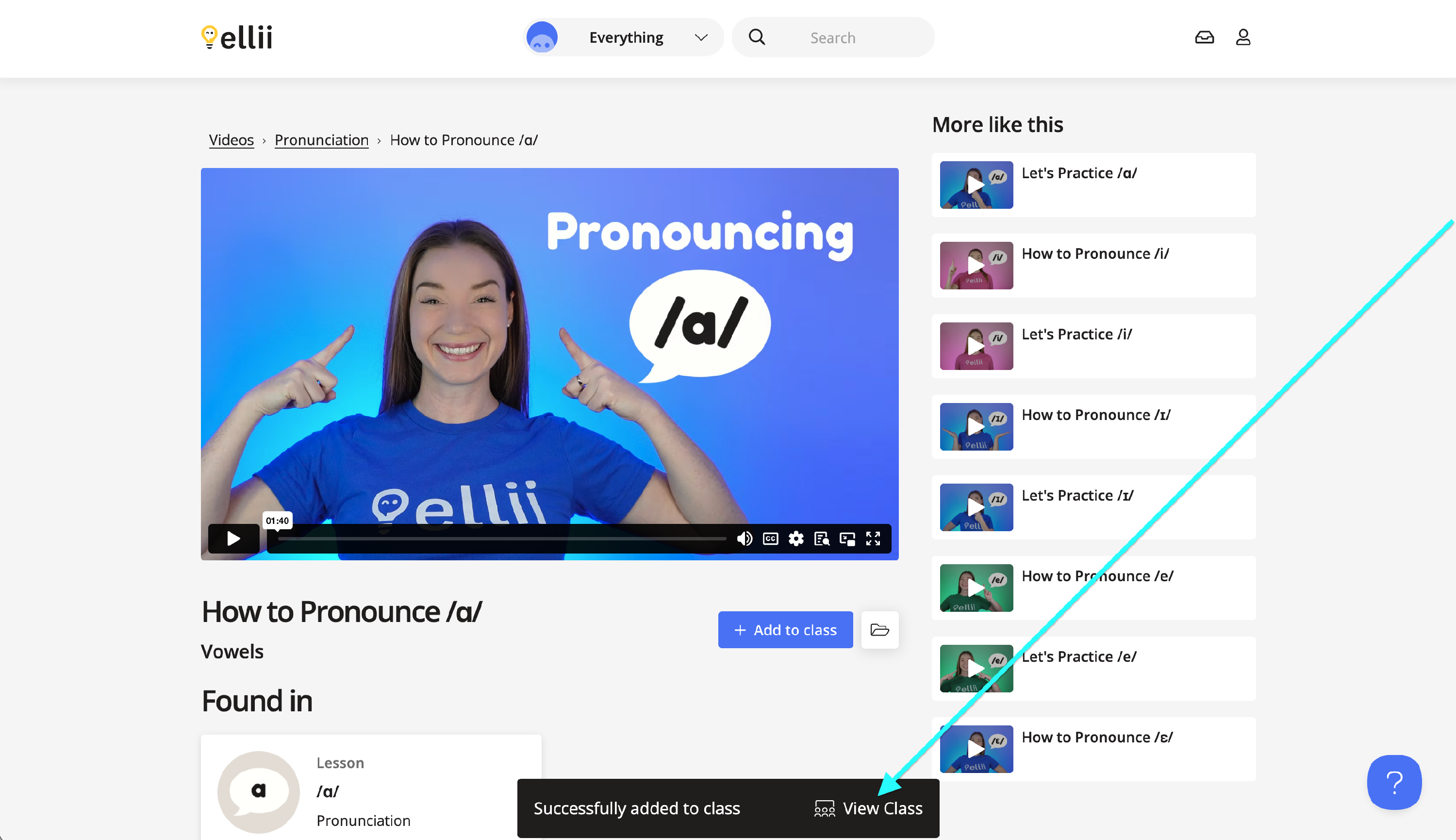Click the Videos breadcrumb link
Viewport: 1456px width, 840px height.
tap(231, 140)
